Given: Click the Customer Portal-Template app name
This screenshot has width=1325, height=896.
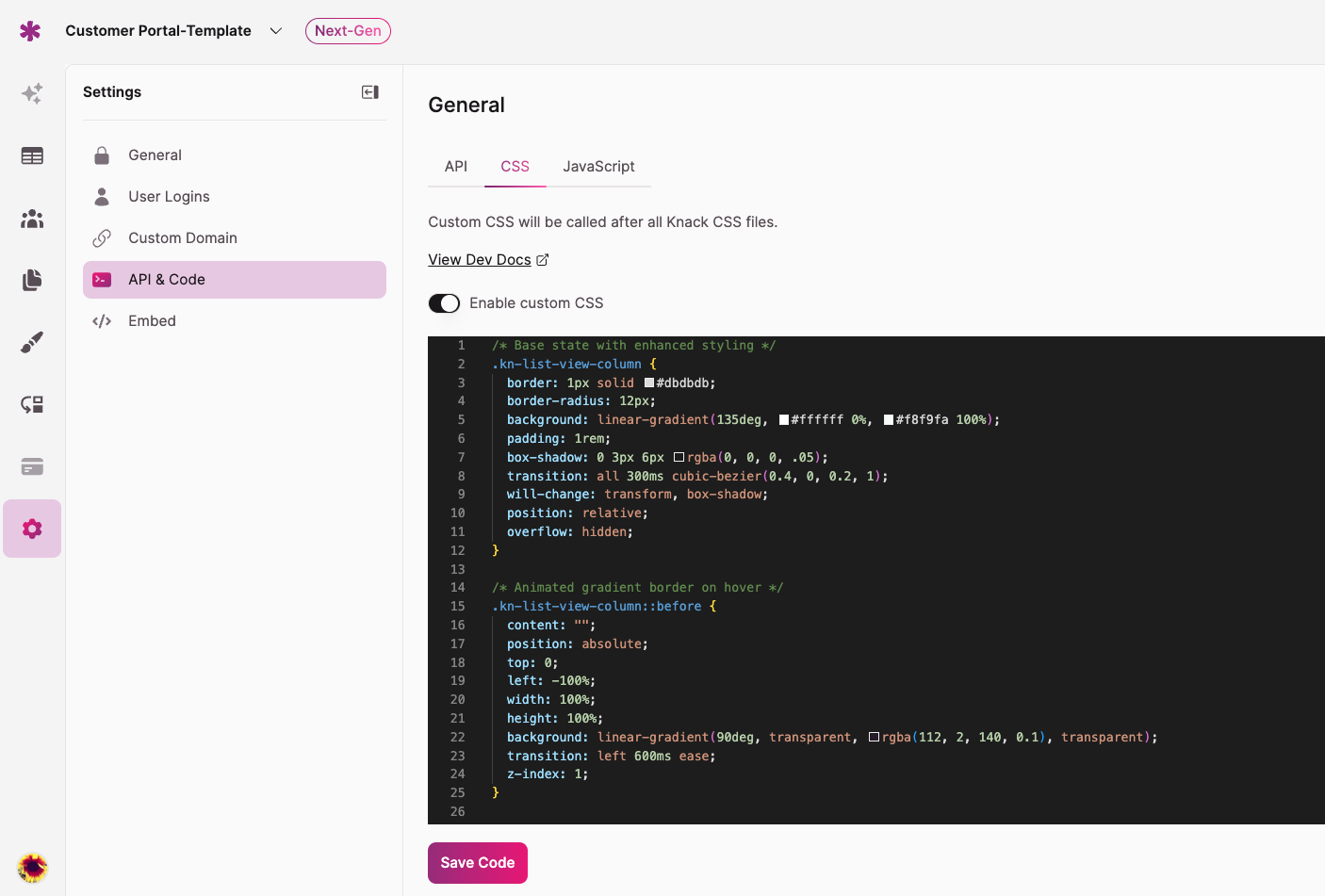Looking at the screenshot, I should coord(158,31).
